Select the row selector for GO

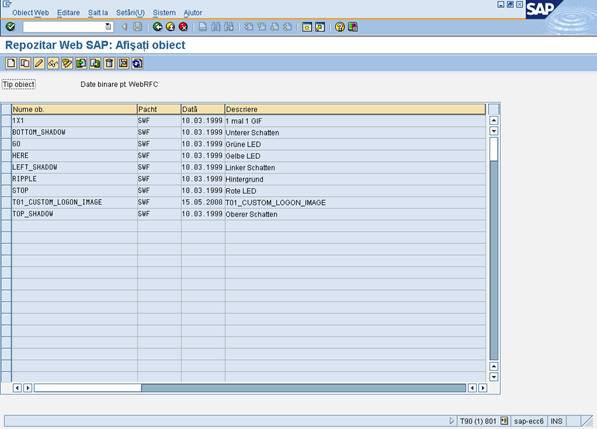6,144
